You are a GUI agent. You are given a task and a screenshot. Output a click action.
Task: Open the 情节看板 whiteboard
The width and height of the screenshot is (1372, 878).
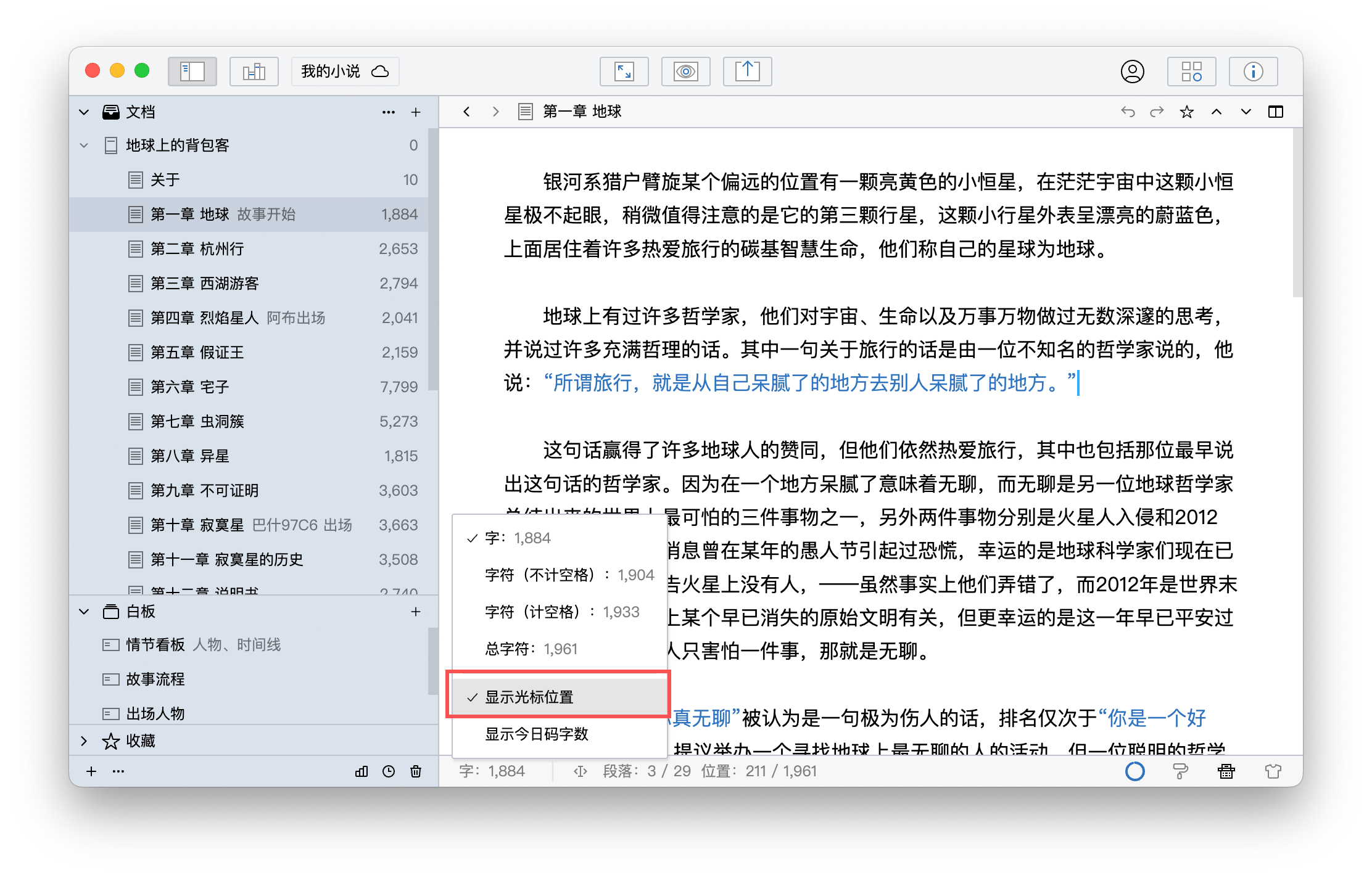[x=248, y=645]
